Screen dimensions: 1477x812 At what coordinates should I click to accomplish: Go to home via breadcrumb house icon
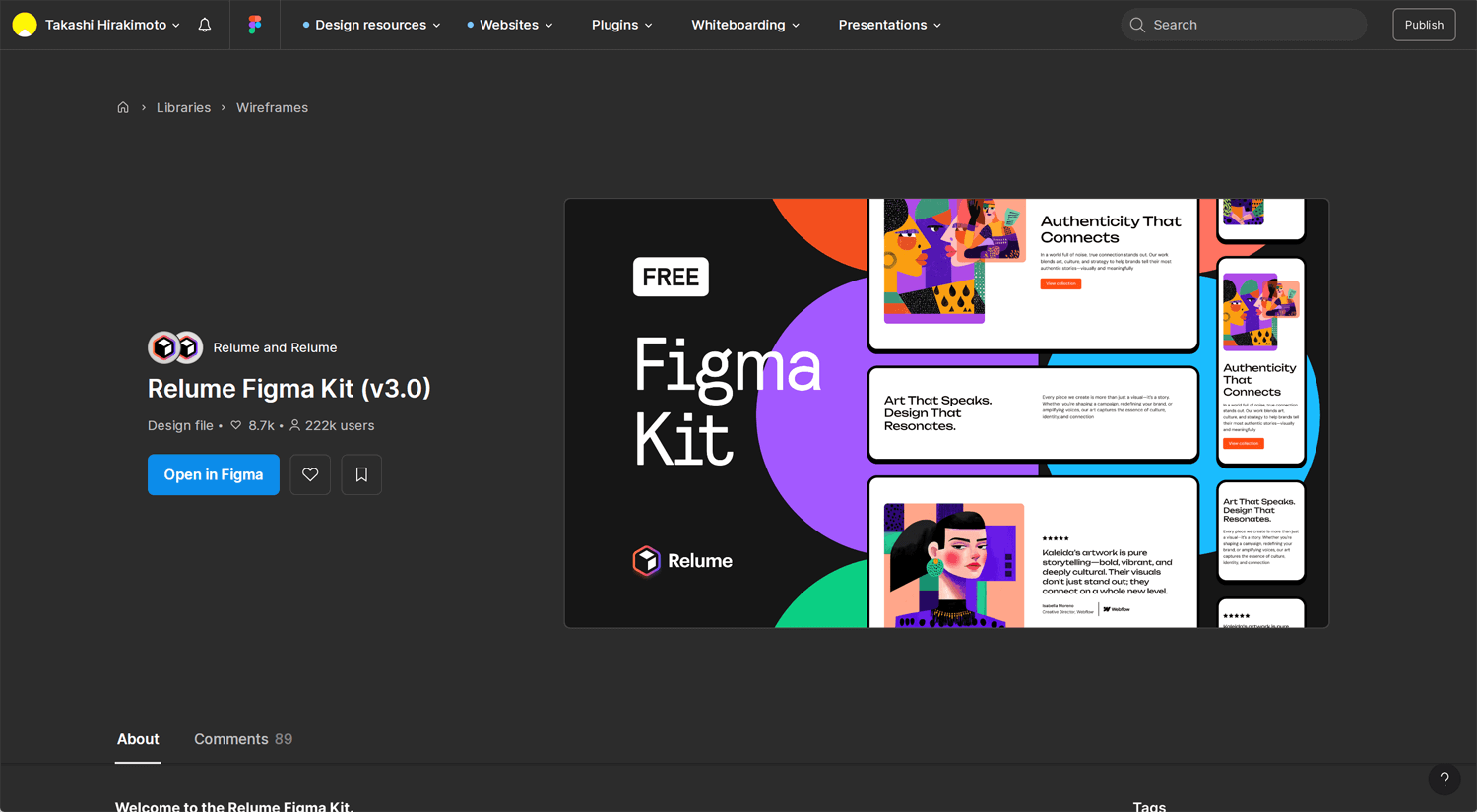click(123, 107)
